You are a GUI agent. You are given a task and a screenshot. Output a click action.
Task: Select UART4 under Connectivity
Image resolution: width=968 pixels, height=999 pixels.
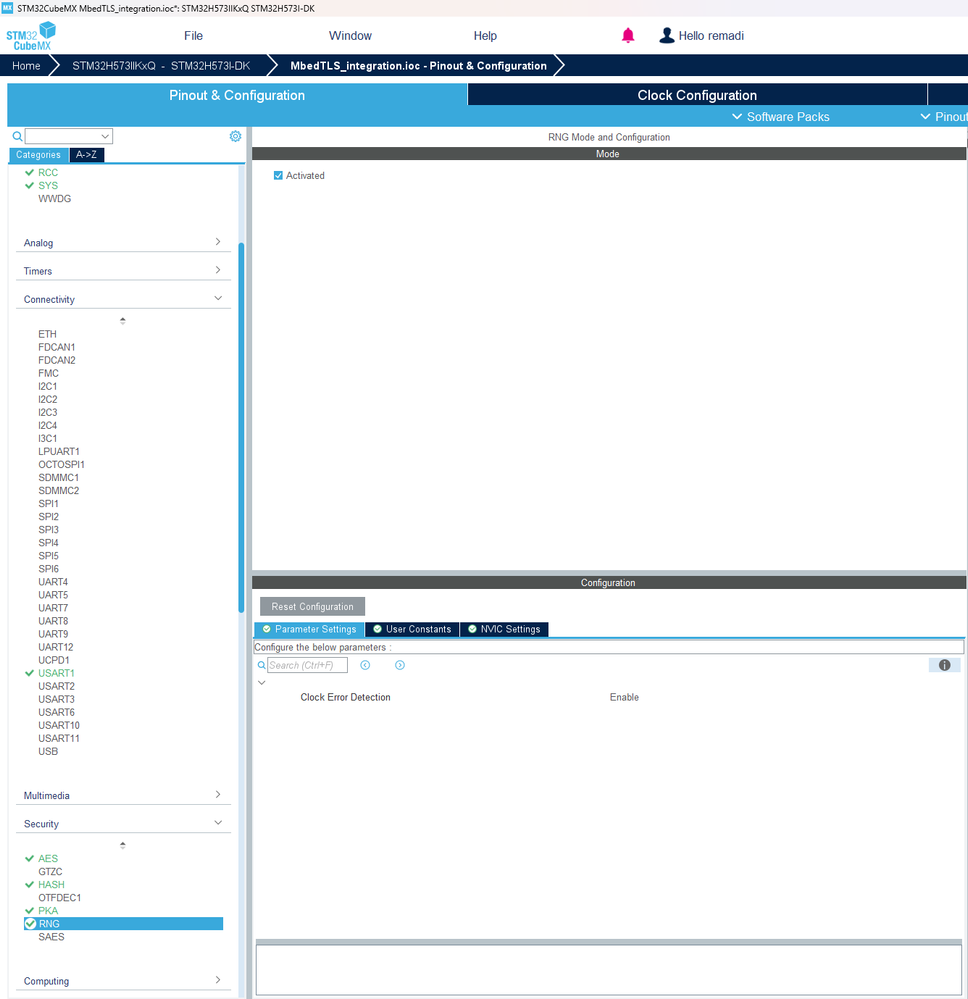pos(53,582)
